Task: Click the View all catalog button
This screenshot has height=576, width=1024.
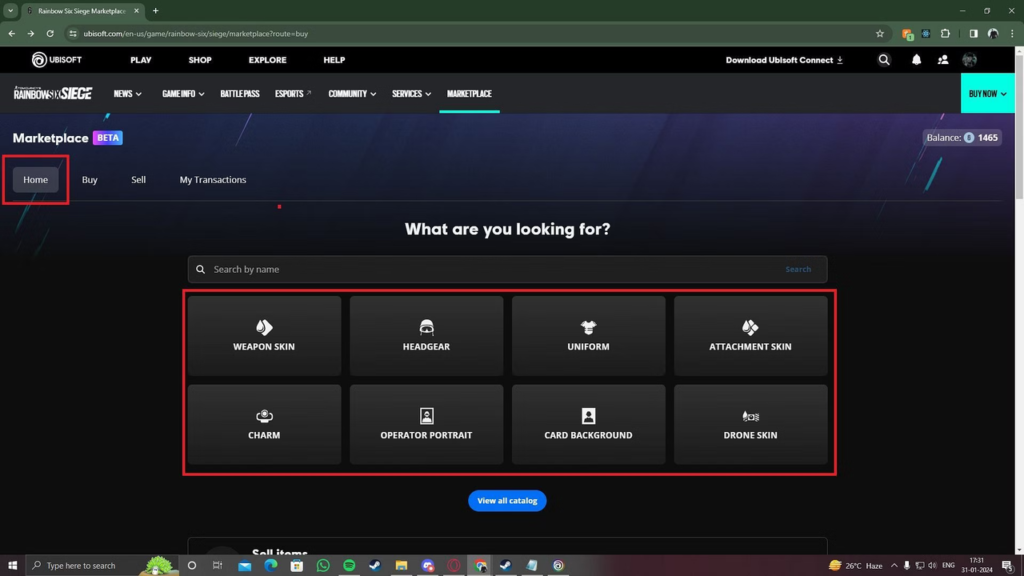Action: pyautogui.click(x=507, y=500)
